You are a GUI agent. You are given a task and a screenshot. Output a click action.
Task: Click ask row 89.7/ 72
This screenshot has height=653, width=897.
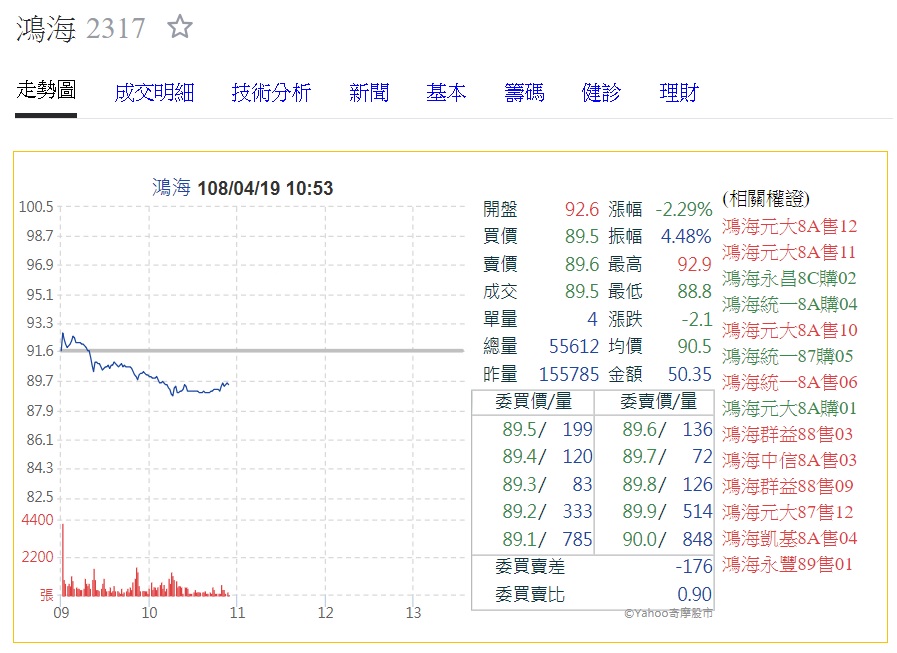coord(668,457)
